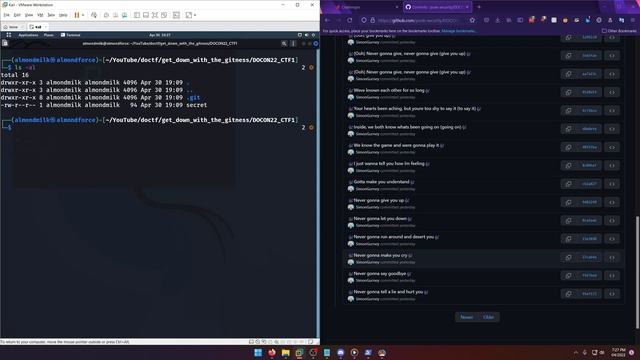The width and height of the screenshot is (640, 360).
Task: Browse repository at 'Never gonna say goodbye' commit
Action: point(612,276)
